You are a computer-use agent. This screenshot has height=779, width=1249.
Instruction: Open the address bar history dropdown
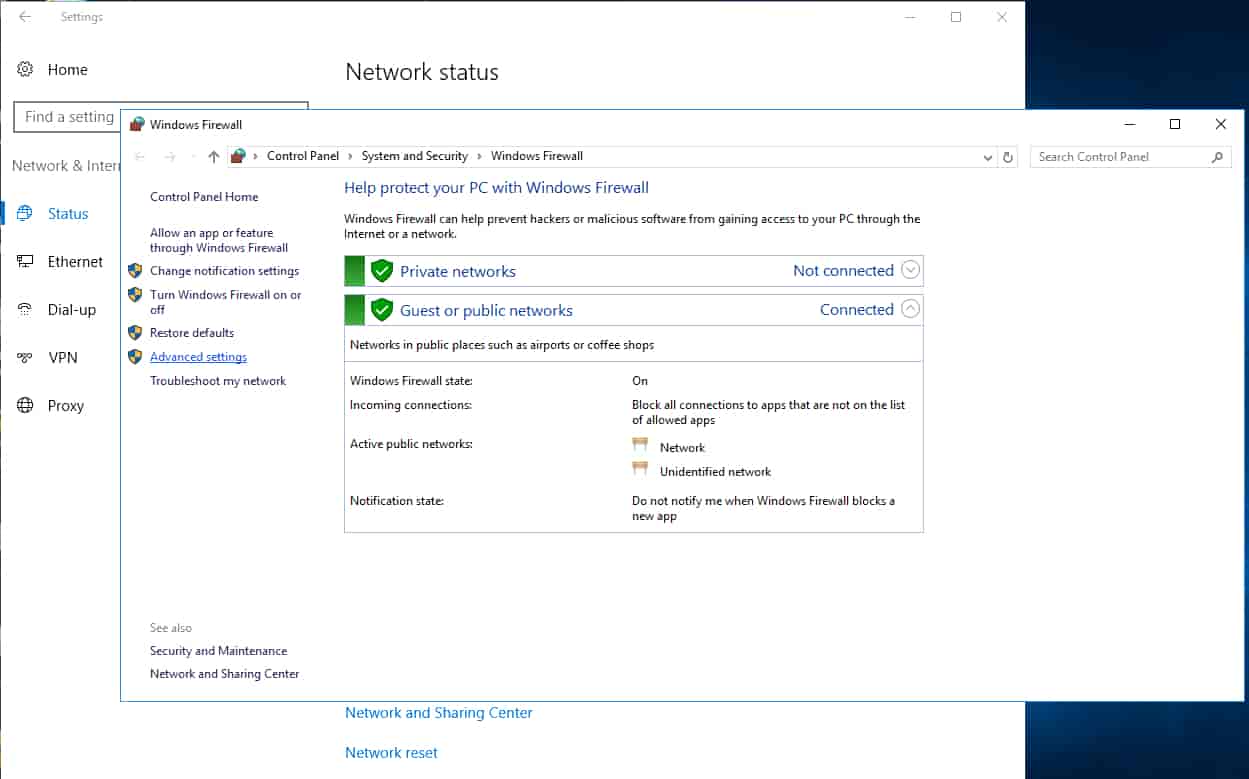(x=988, y=157)
